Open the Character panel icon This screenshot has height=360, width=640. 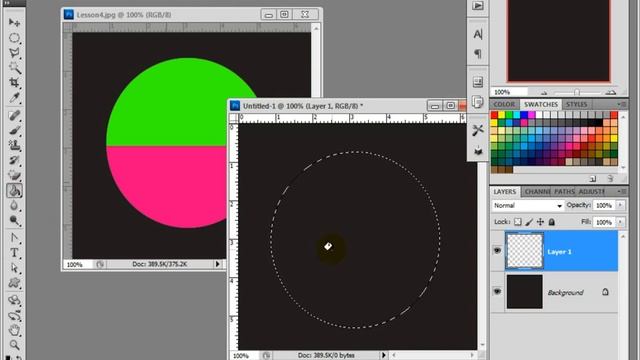478,34
